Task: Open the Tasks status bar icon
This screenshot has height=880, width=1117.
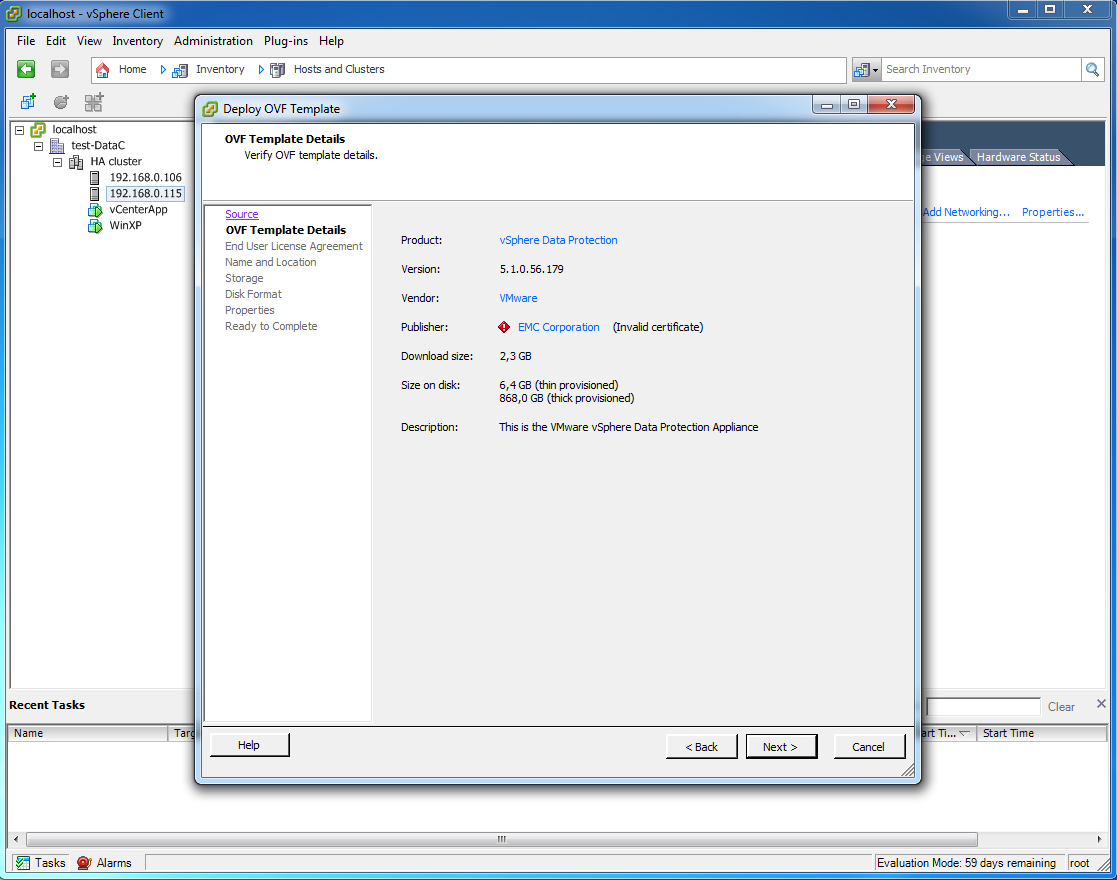Action: (24, 863)
